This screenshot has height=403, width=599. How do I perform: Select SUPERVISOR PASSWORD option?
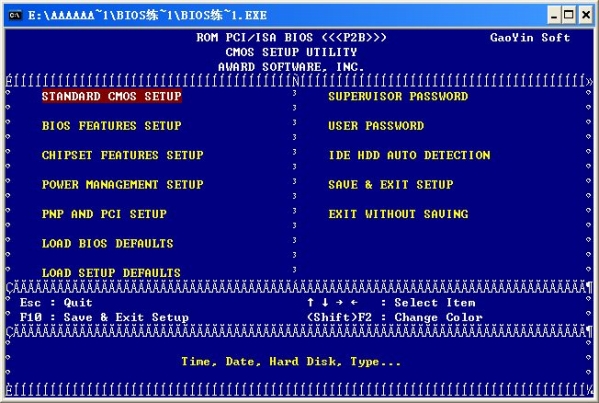click(x=398, y=96)
